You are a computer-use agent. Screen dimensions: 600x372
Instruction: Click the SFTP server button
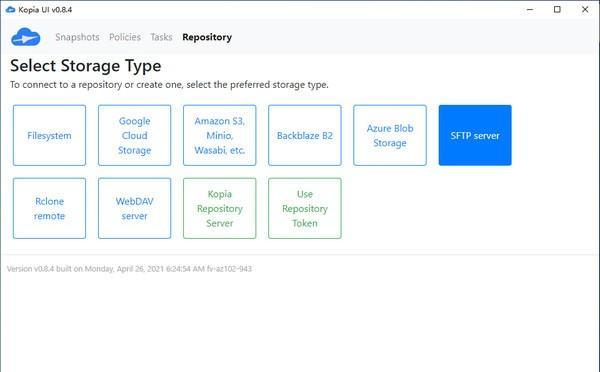pos(475,135)
